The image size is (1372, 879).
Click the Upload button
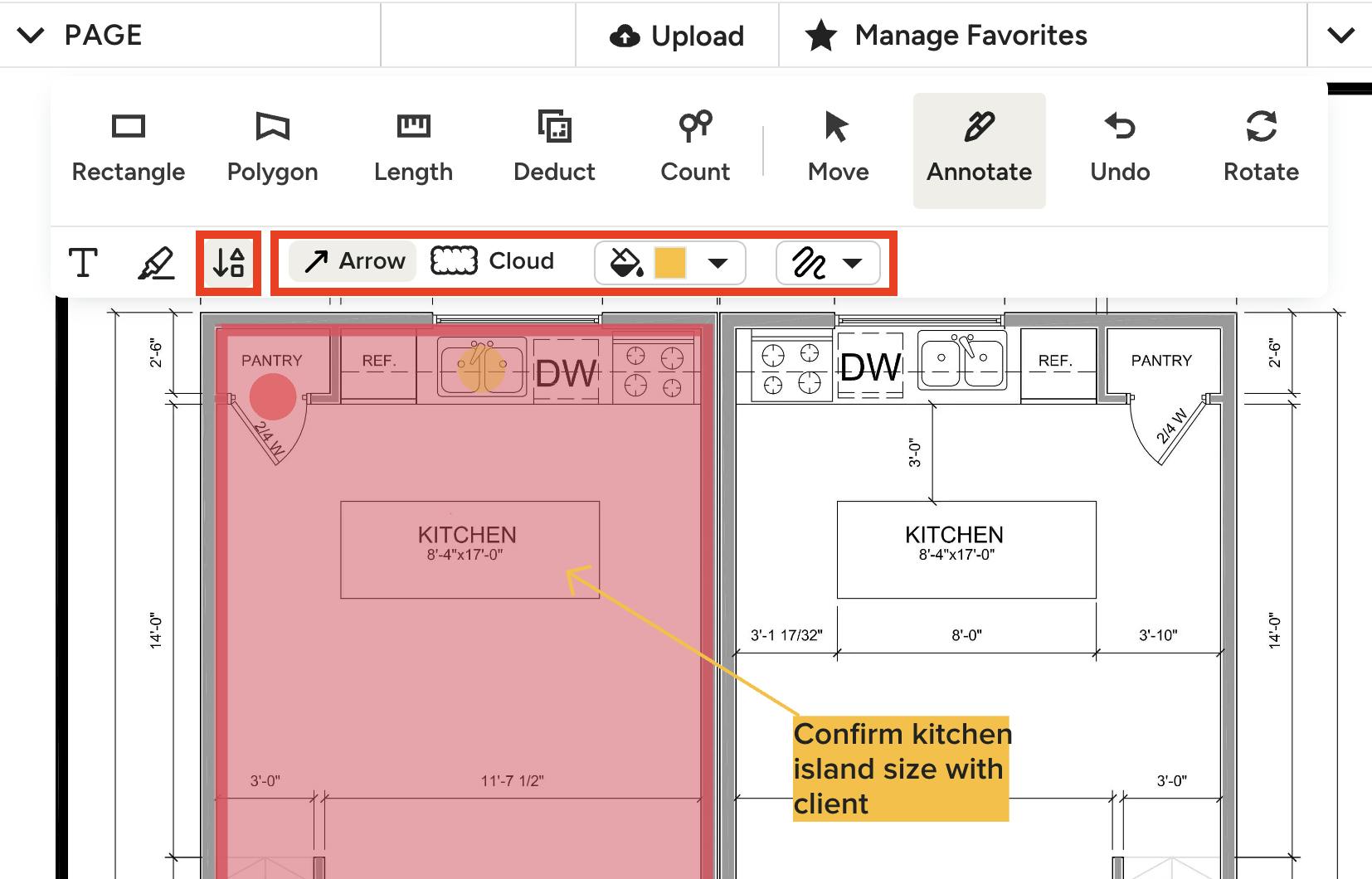[x=677, y=36]
